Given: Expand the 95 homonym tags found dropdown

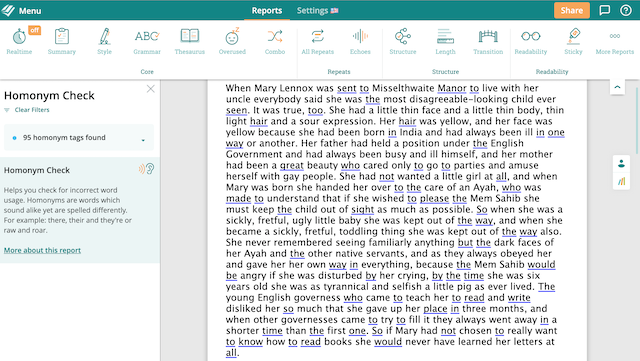Looking at the screenshot, I should click(79, 138).
